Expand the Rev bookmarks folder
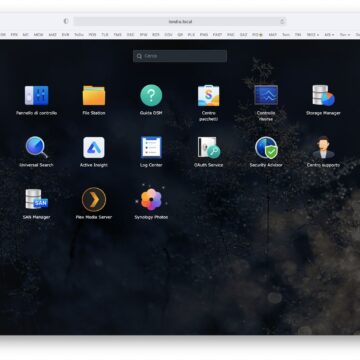Image resolution: width=360 pixels, height=360 pixels. coord(344,35)
